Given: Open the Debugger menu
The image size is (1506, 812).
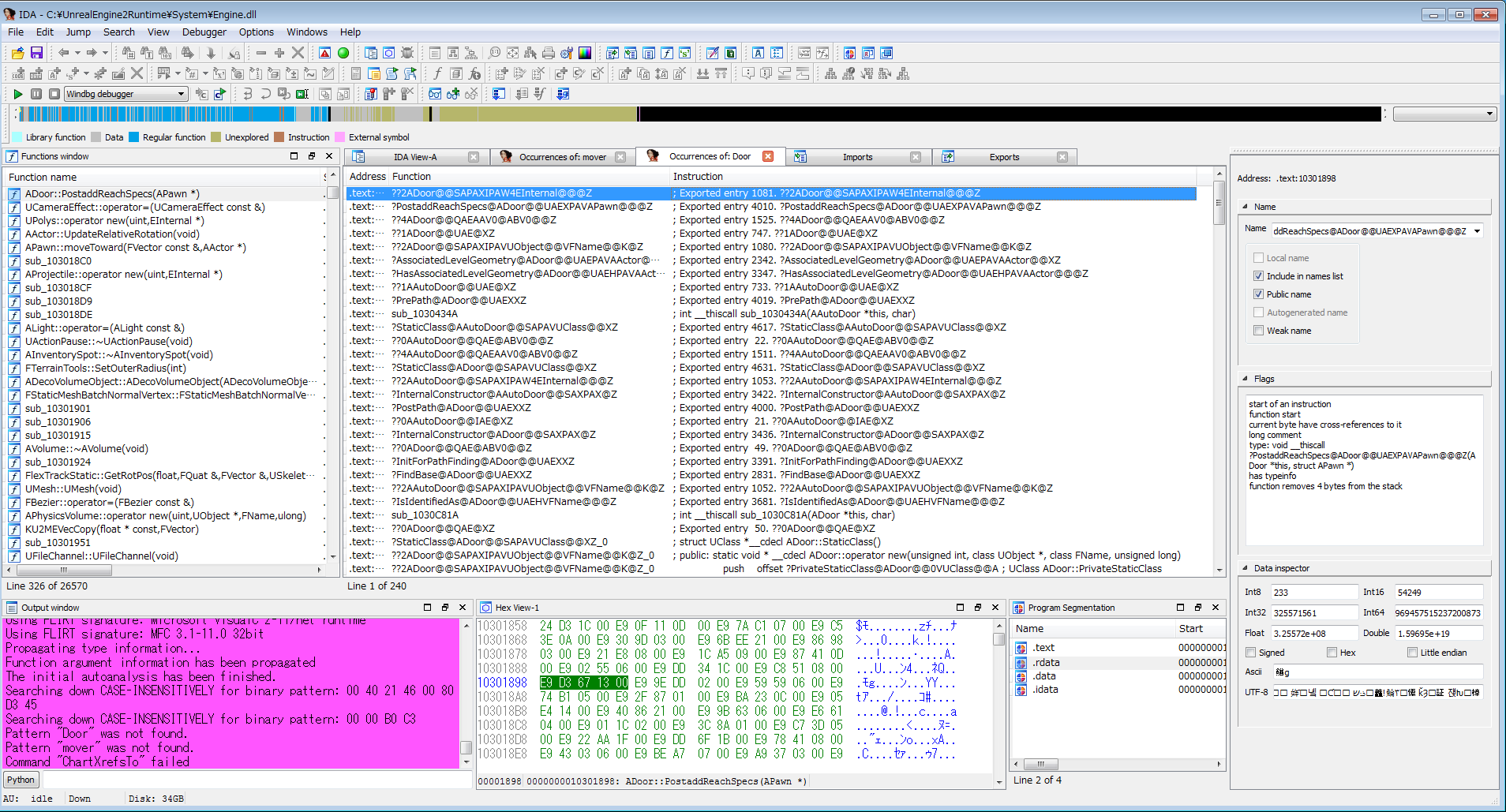Looking at the screenshot, I should coord(204,32).
